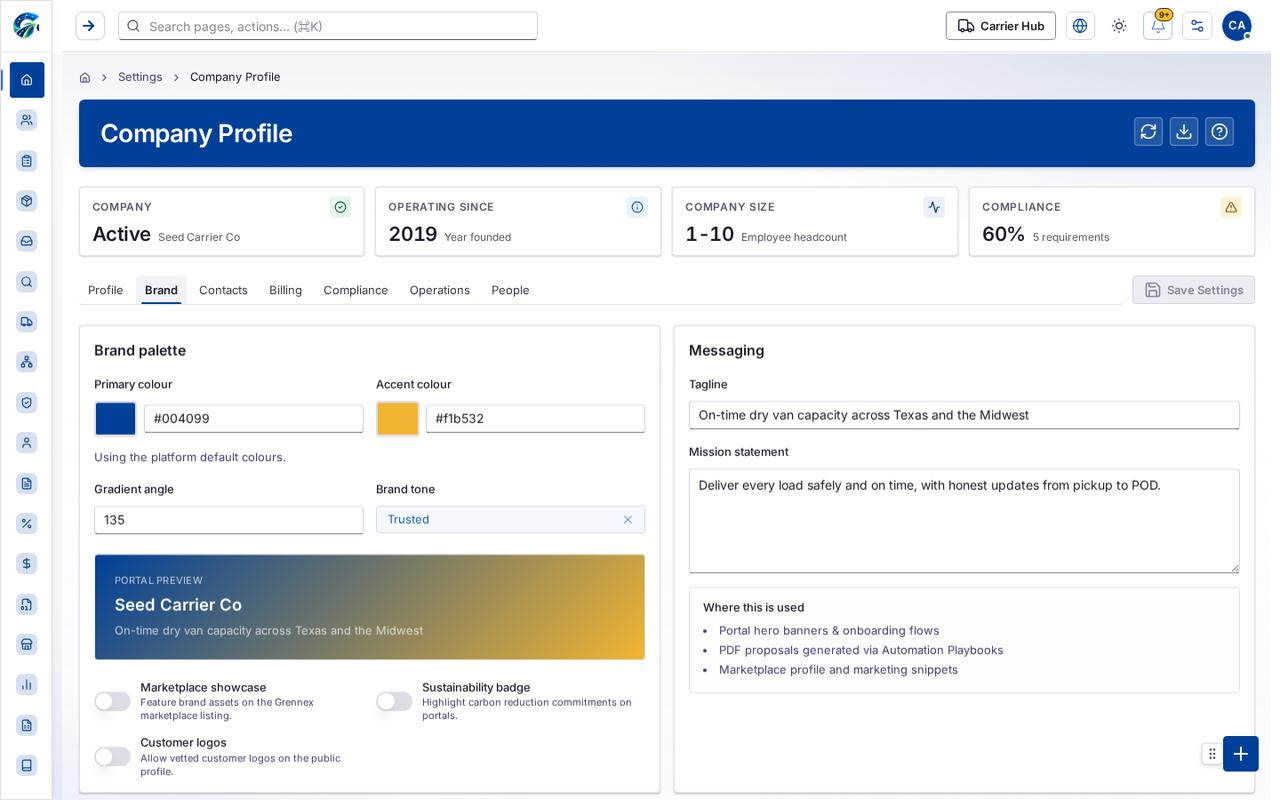The image size is (1280, 800).
Task: Open the package box sidebar icon
Action: pyautogui.click(x=27, y=201)
